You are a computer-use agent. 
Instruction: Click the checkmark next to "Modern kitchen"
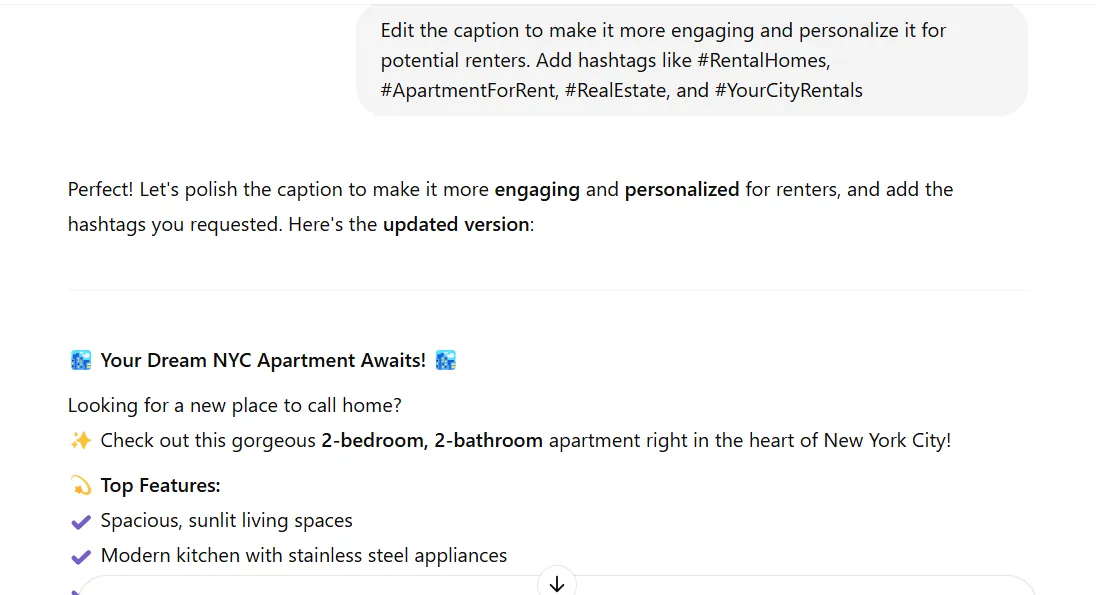(81, 556)
